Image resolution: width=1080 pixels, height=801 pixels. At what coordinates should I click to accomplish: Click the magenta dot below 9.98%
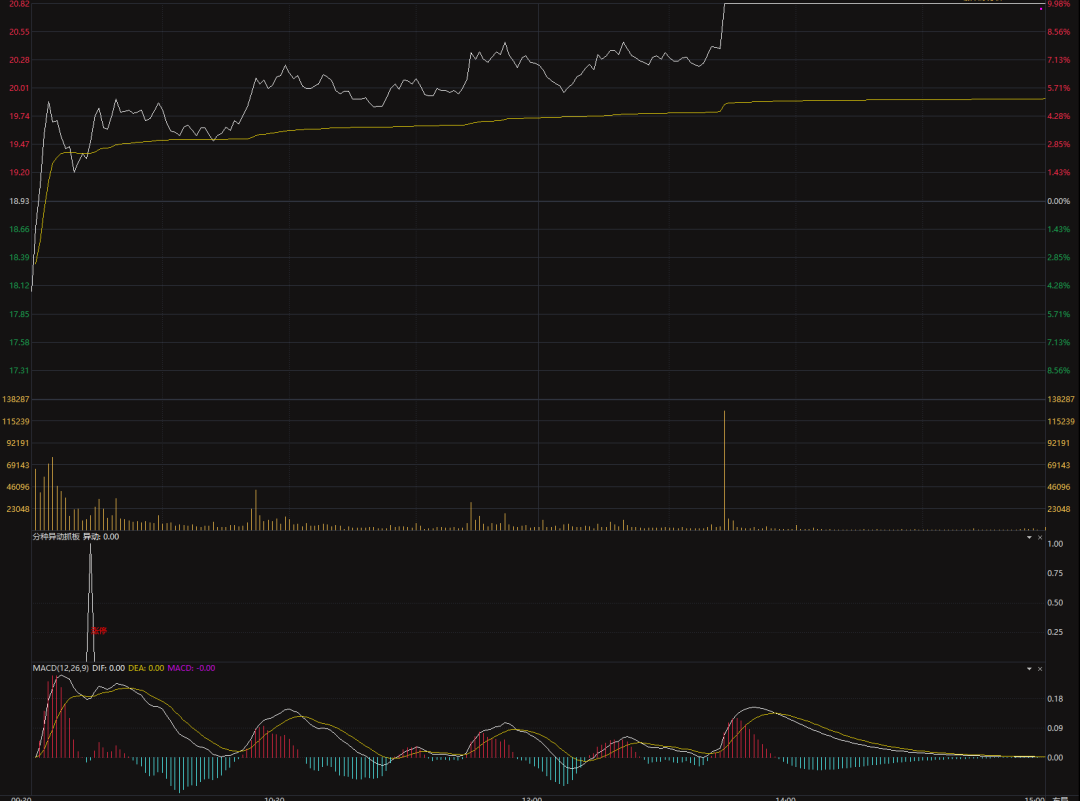pos(1042,9)
